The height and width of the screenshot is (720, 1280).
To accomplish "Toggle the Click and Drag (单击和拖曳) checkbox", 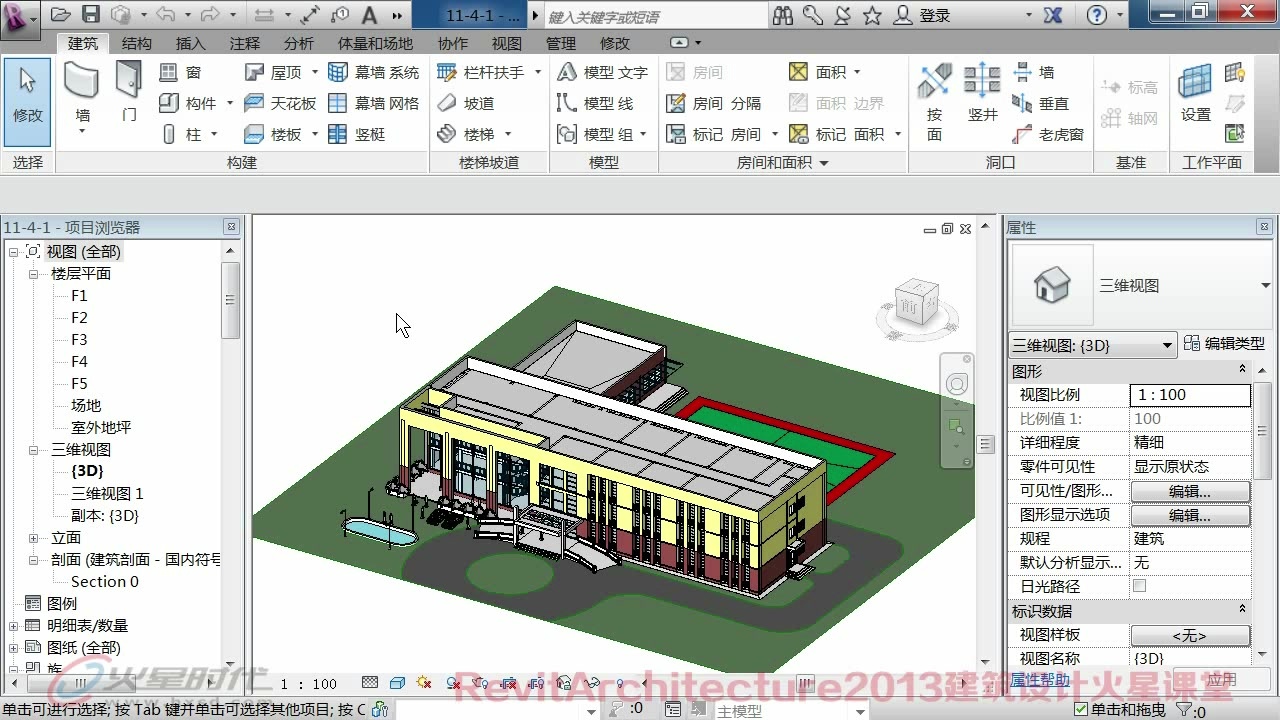I will pos(1081,709).
